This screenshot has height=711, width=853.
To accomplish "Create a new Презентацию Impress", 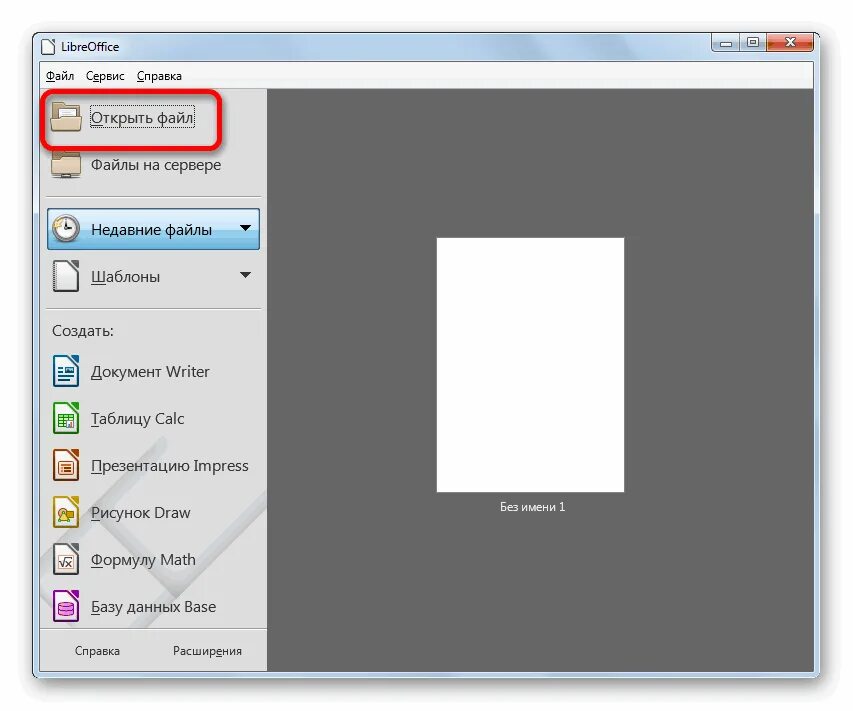I will coord(170,466).
